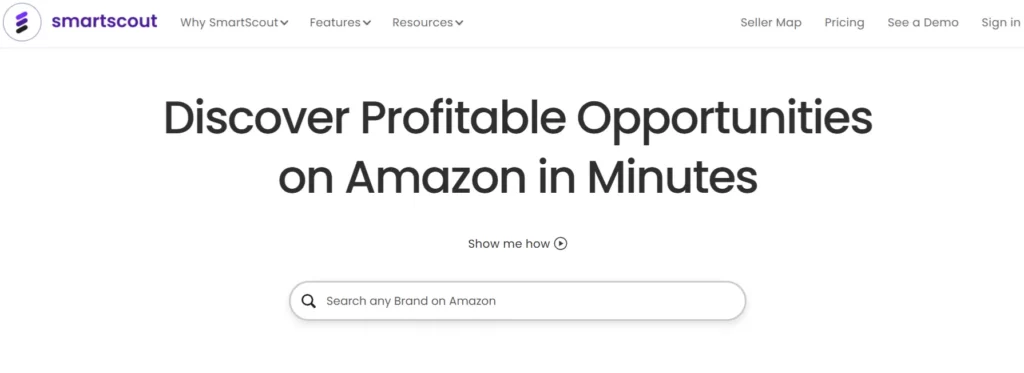This screenshot has width=1024, height=373.
Task: Click the SmartScout circular logo icon
Action: [x=22, y=22]
